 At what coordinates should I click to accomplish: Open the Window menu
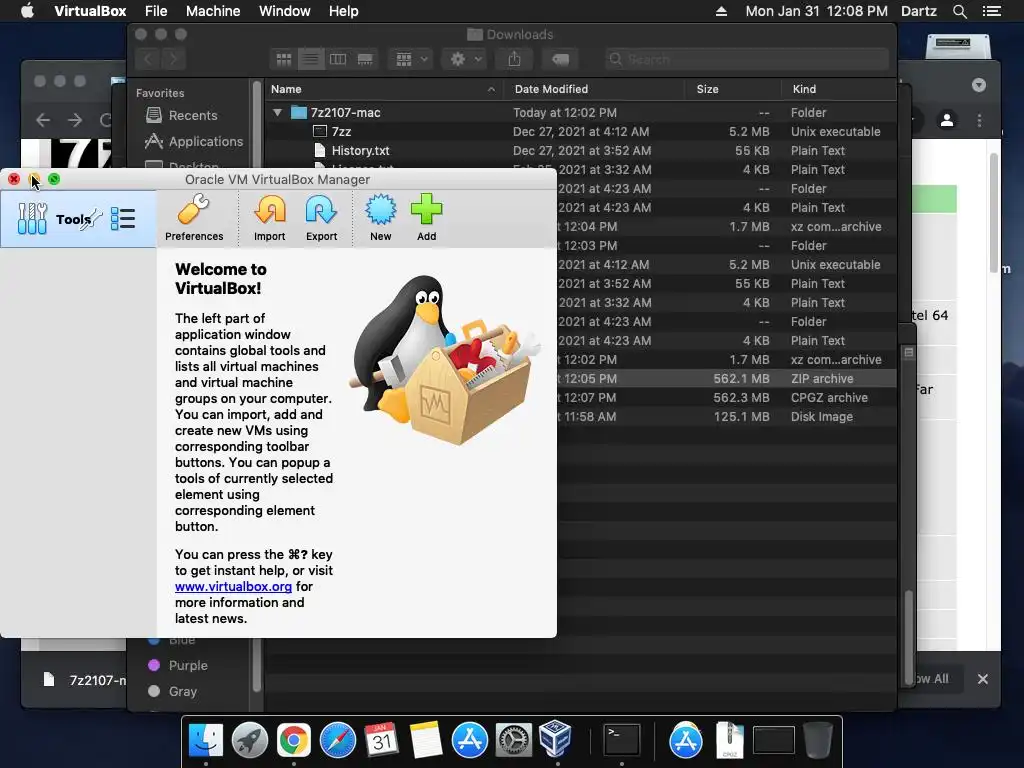pyautogui.click(x=285, y=11)
